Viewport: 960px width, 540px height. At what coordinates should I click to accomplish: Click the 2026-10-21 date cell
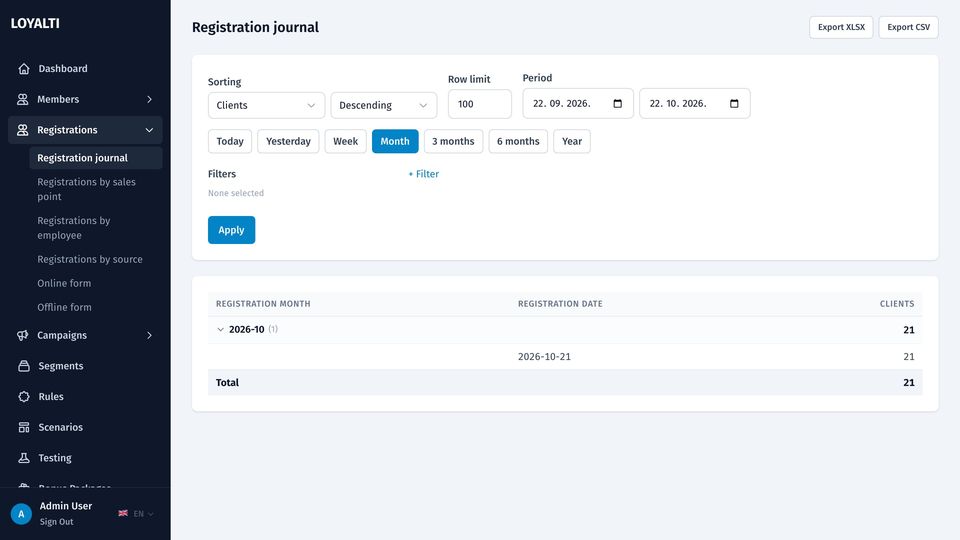coord(544,356)
